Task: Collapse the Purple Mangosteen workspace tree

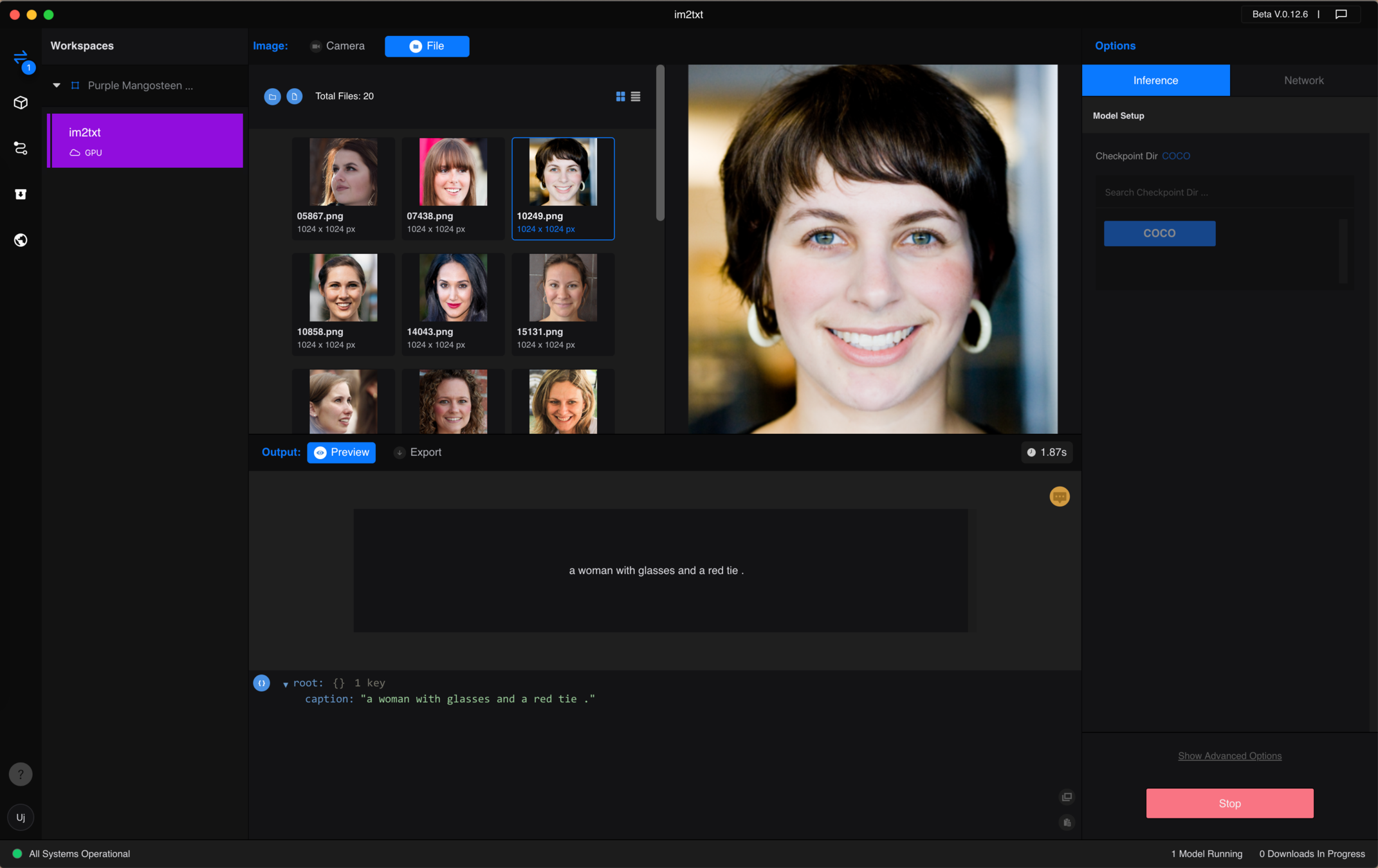Action: [x=57, y=85]
